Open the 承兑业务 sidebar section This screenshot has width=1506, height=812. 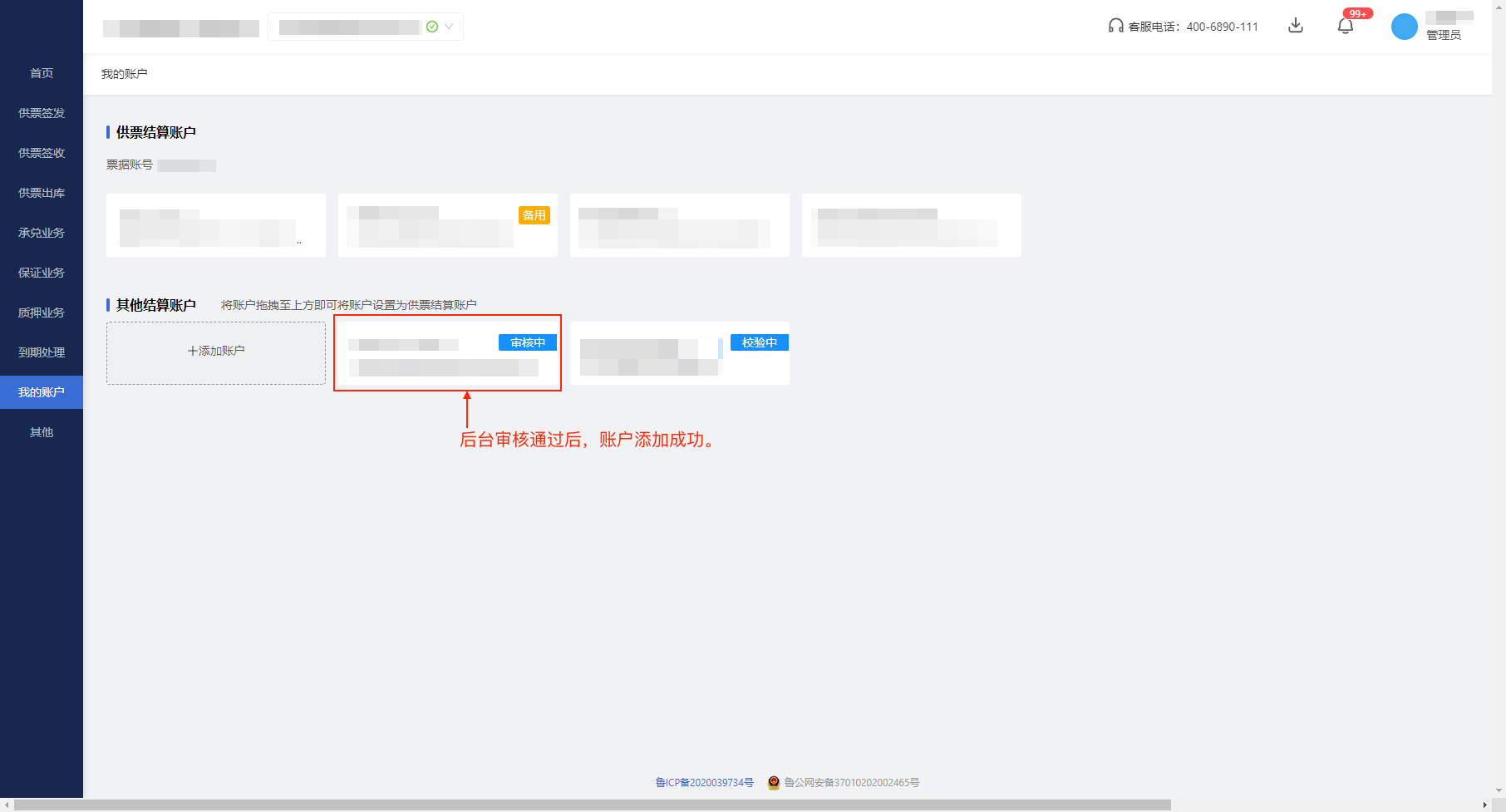pyautogui.click(x=41, y=232)
